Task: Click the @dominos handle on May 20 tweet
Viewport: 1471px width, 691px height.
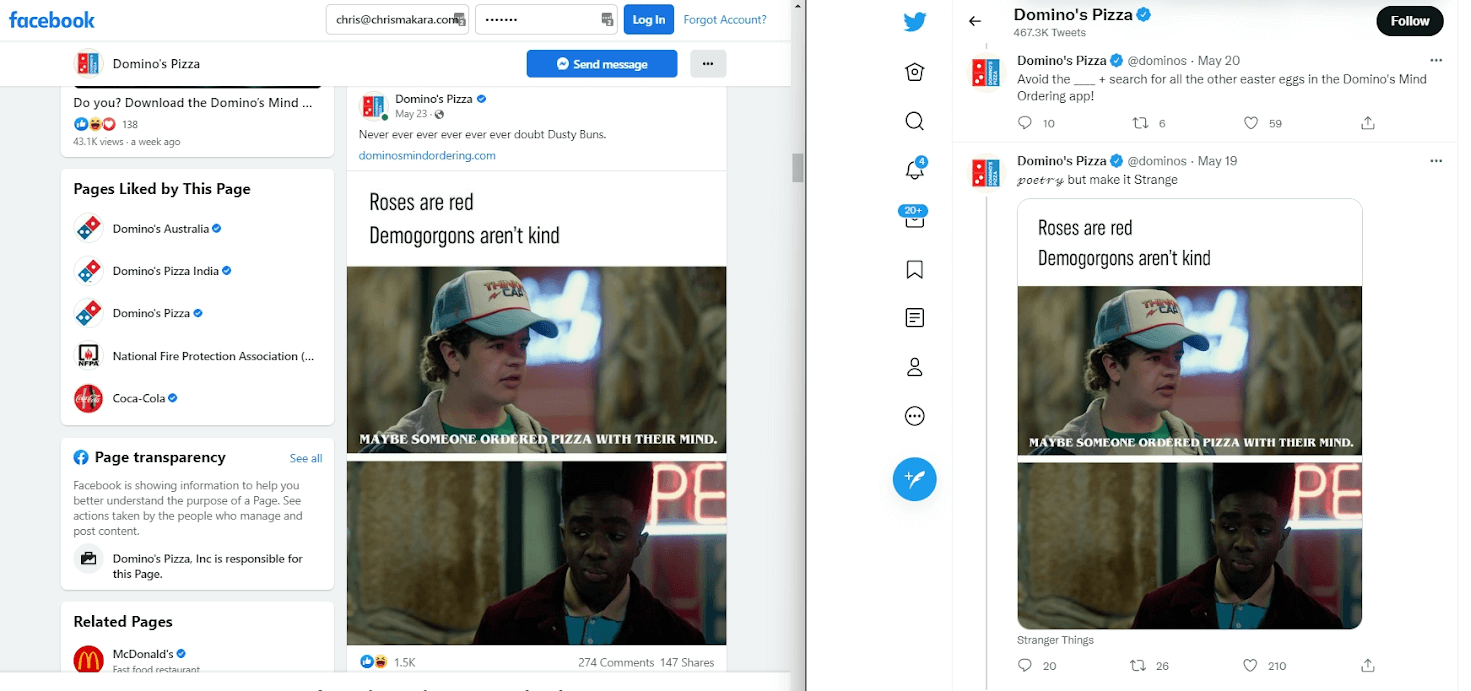Action: point(1157,61)
